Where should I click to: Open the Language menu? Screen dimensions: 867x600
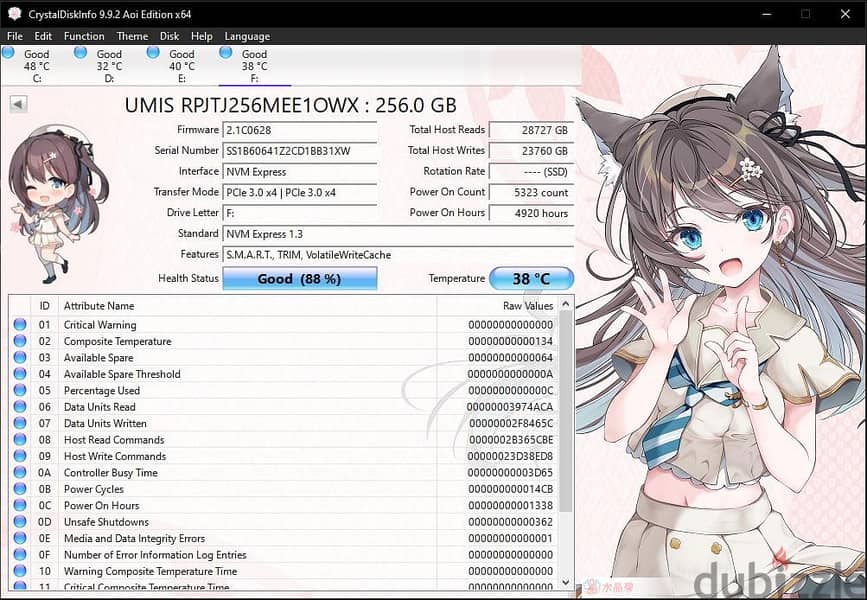[x=247, y=36]
